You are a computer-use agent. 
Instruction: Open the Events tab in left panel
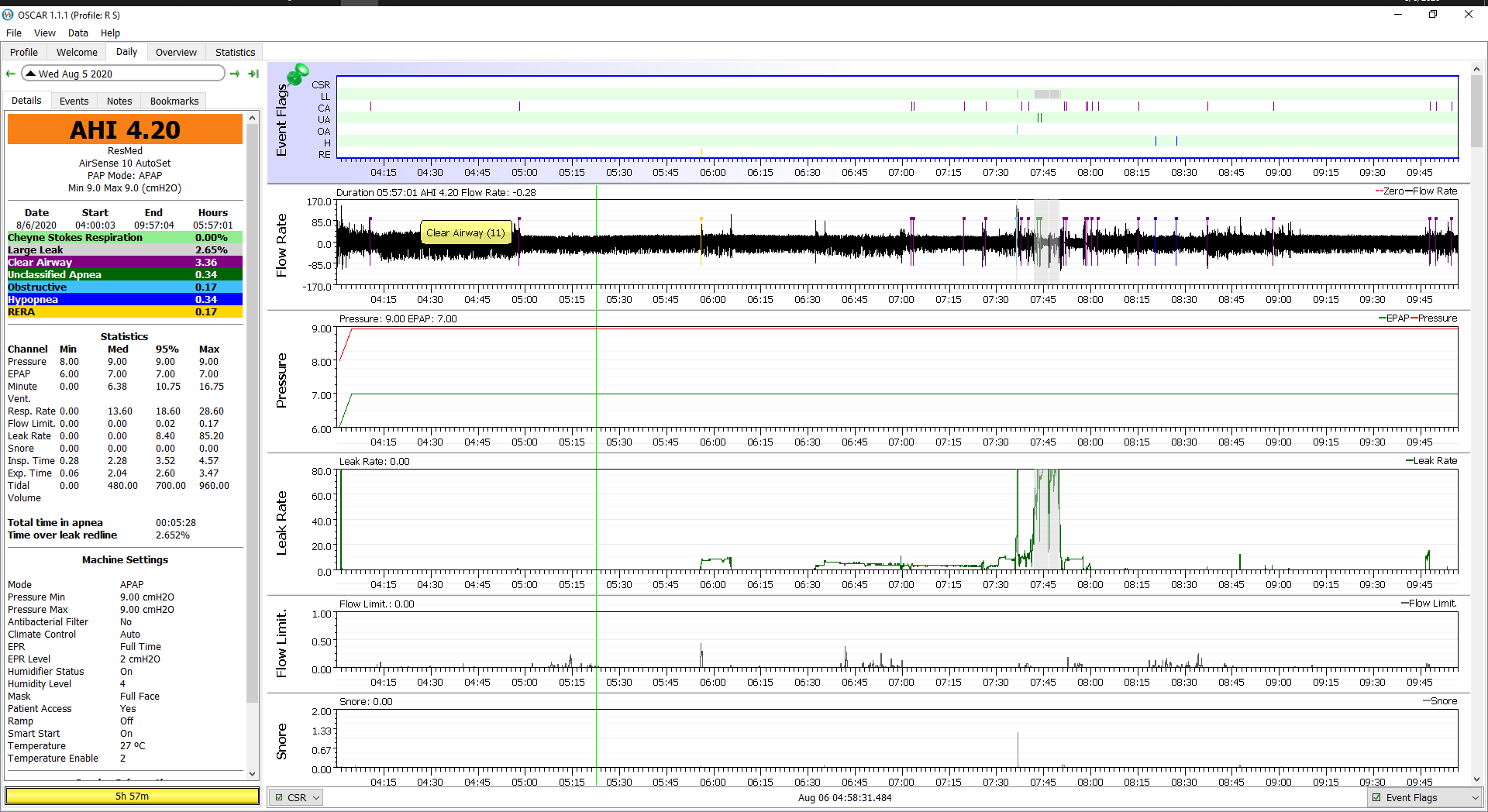74,101
